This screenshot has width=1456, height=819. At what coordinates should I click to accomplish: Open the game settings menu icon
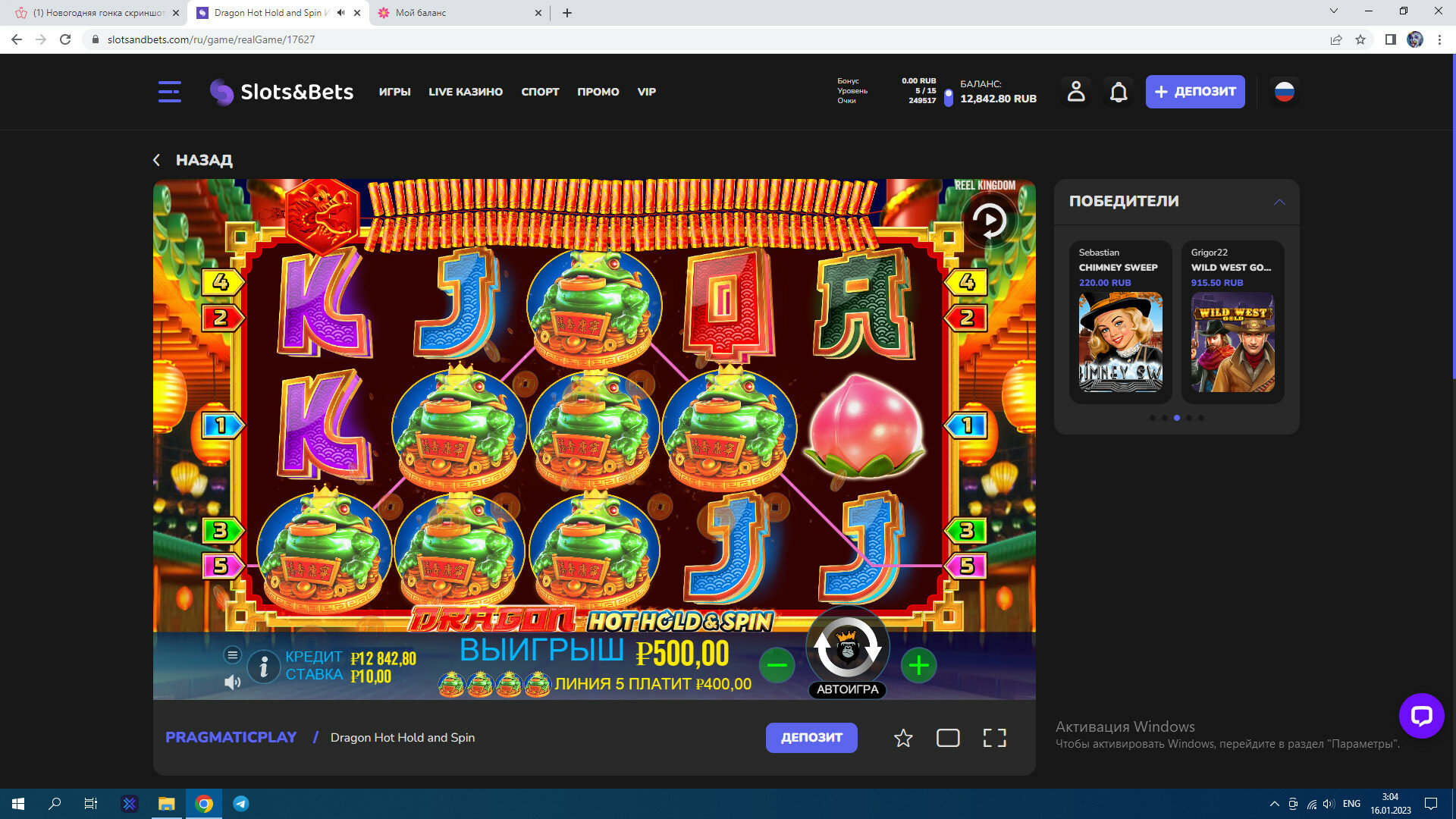click(232, 654)
